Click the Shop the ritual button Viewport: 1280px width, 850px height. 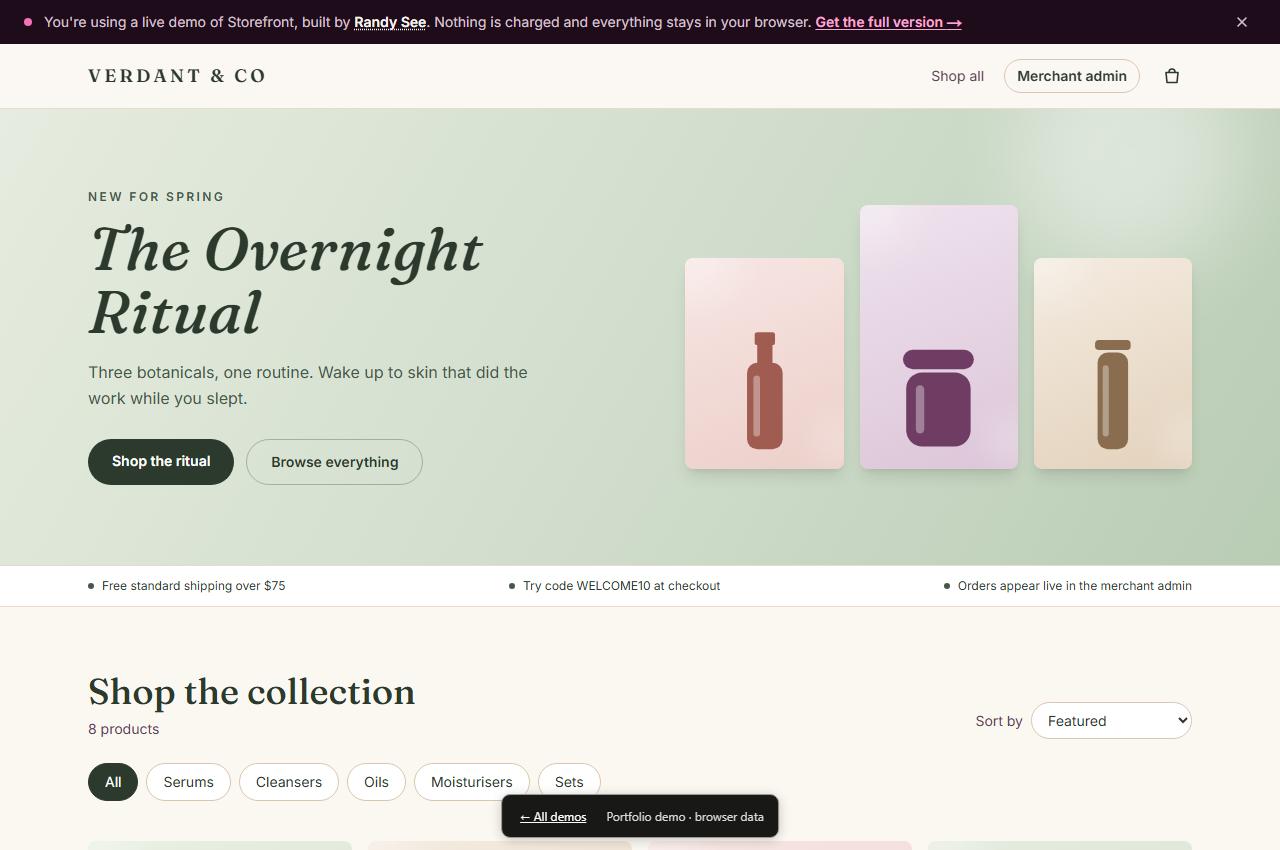(161, 462)
